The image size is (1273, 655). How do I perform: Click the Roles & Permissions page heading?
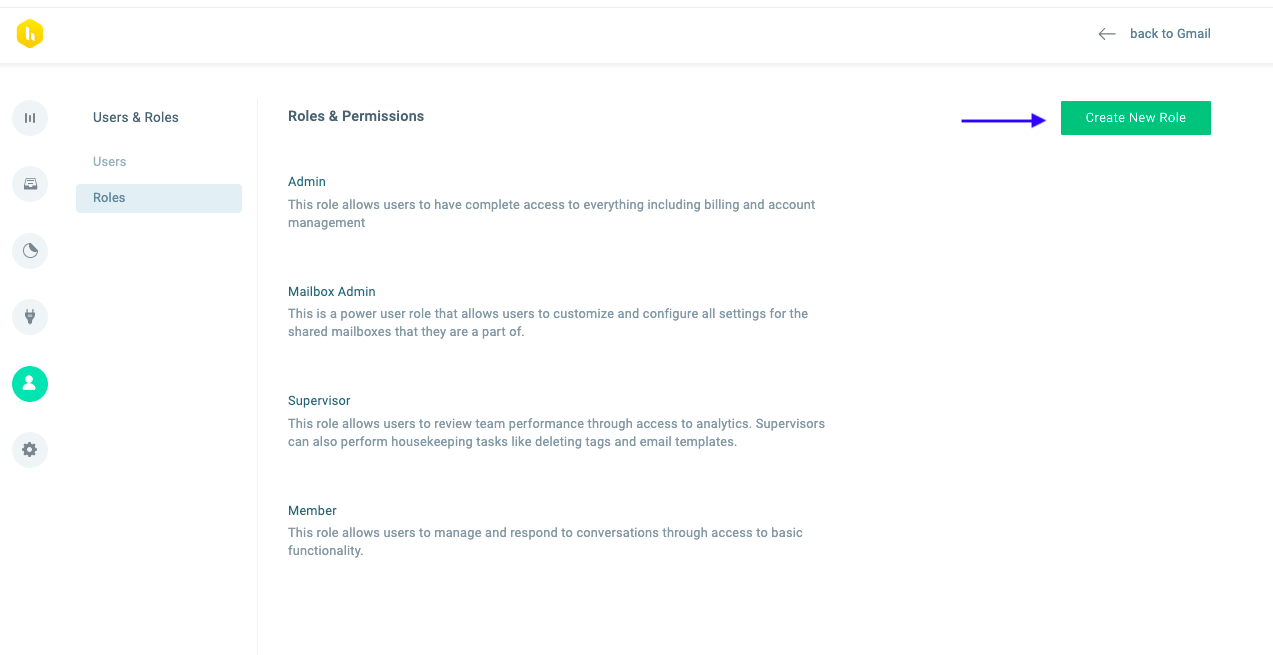tap(356, 117)
